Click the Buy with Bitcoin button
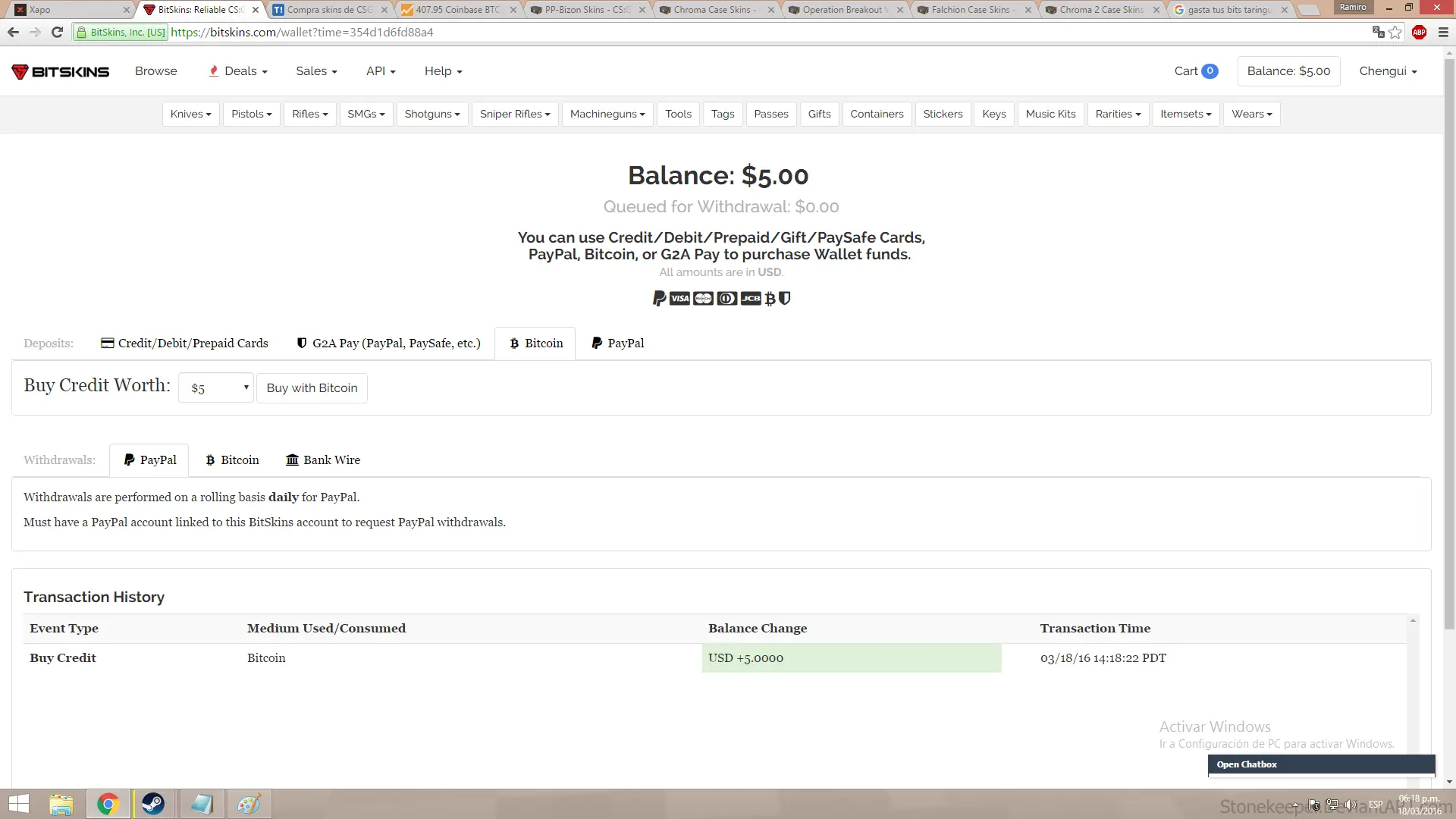This screenshot has width=1456, height=819. 312,388
